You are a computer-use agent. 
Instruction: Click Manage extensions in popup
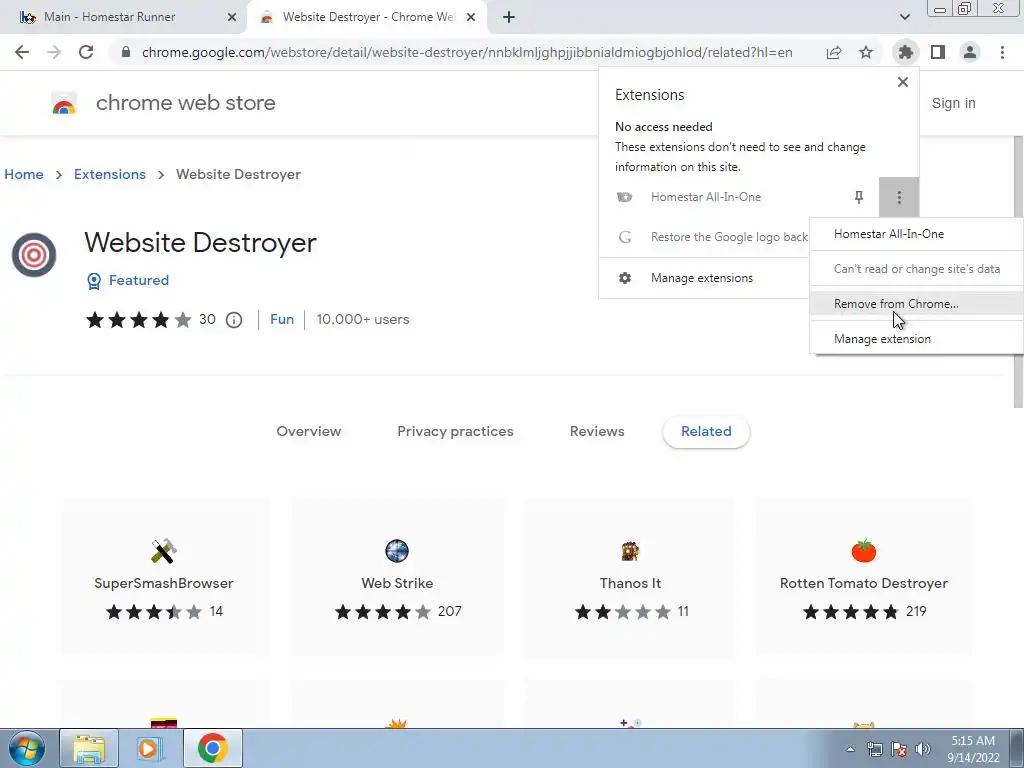[x=702, y=278]
